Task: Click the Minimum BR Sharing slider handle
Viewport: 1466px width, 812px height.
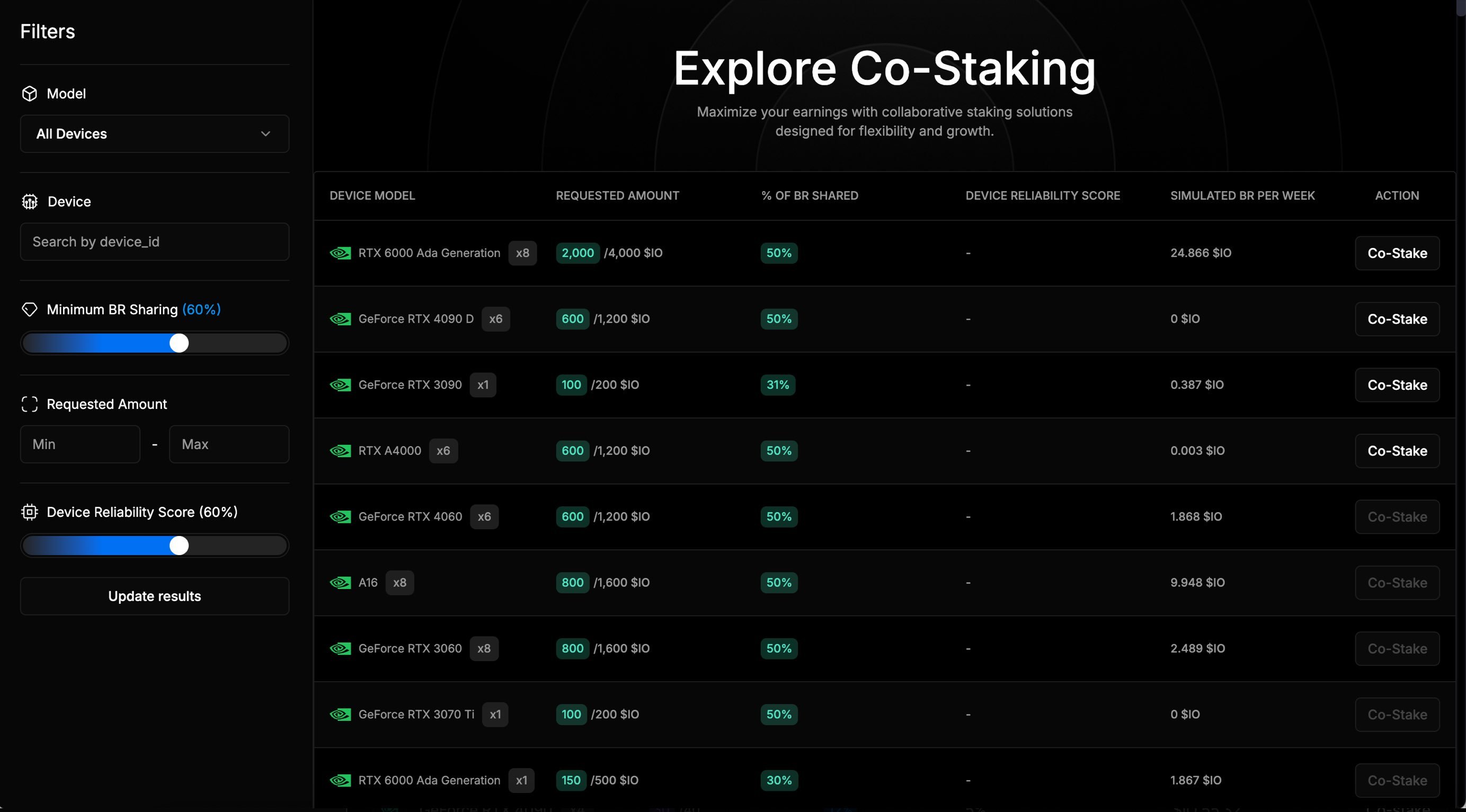Action: 179,343
